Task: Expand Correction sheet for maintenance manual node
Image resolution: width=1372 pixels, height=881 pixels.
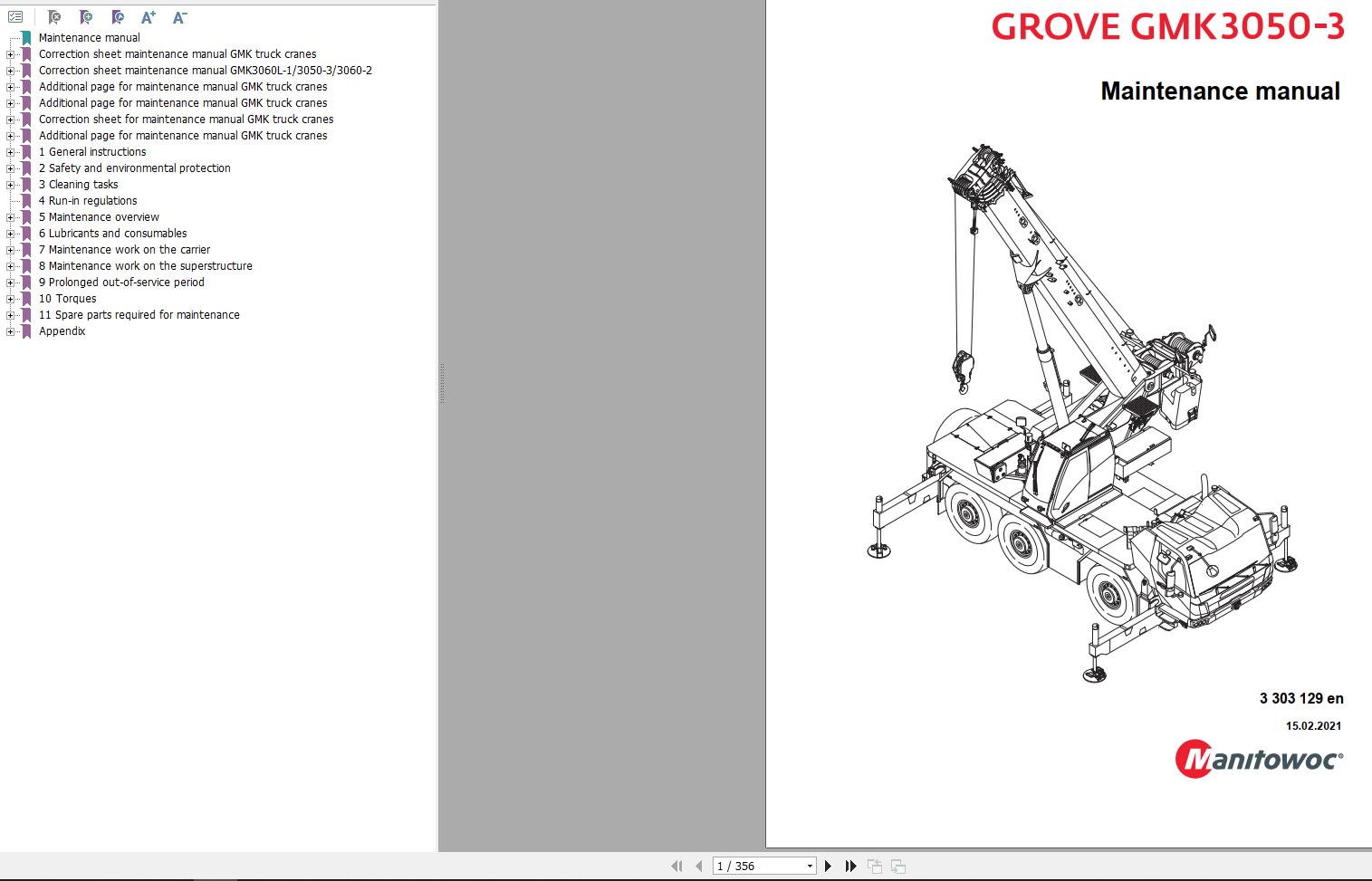Action: point(10,120)
